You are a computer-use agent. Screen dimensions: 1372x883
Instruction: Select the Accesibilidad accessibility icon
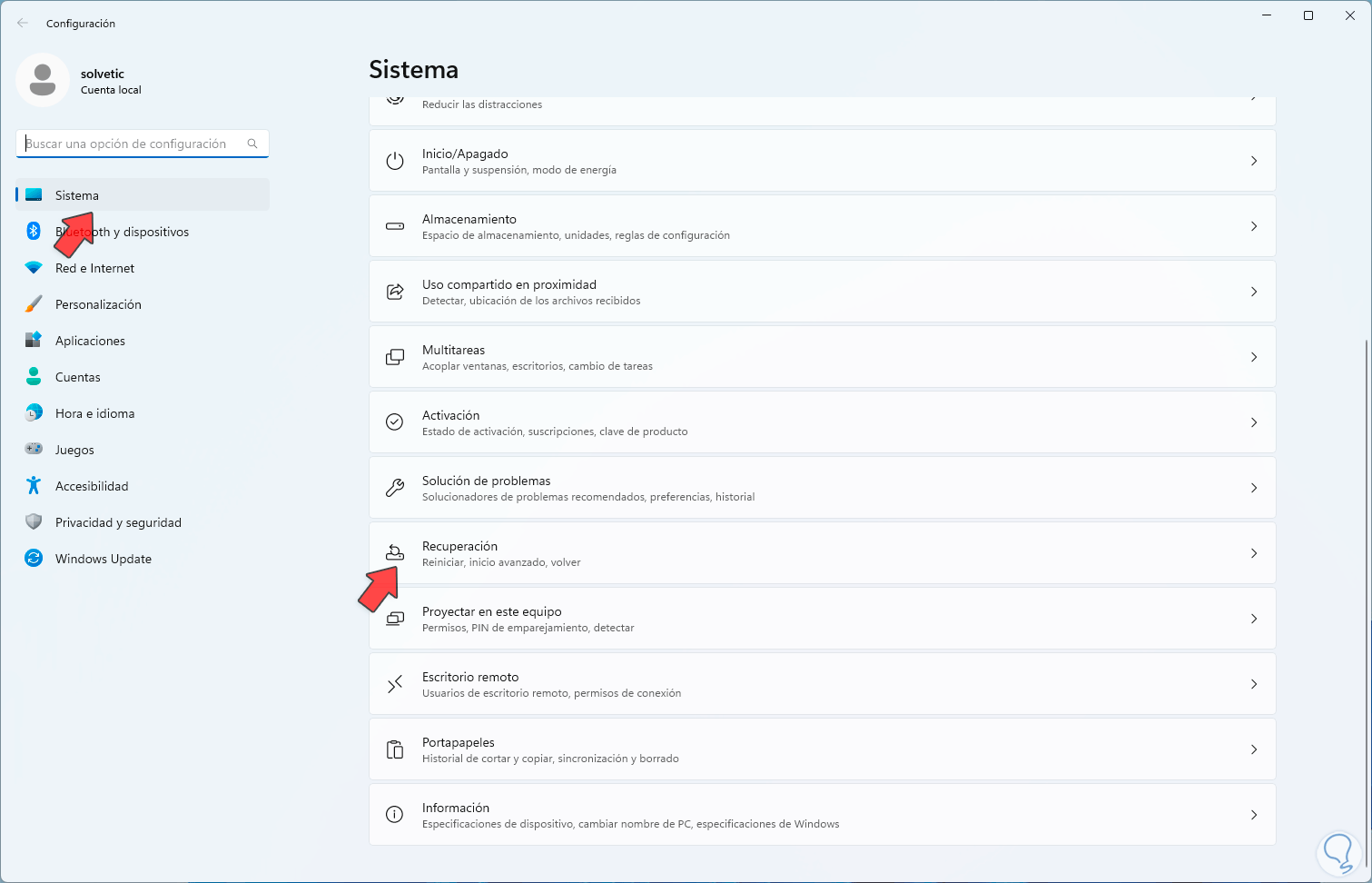tap(34, 486)
